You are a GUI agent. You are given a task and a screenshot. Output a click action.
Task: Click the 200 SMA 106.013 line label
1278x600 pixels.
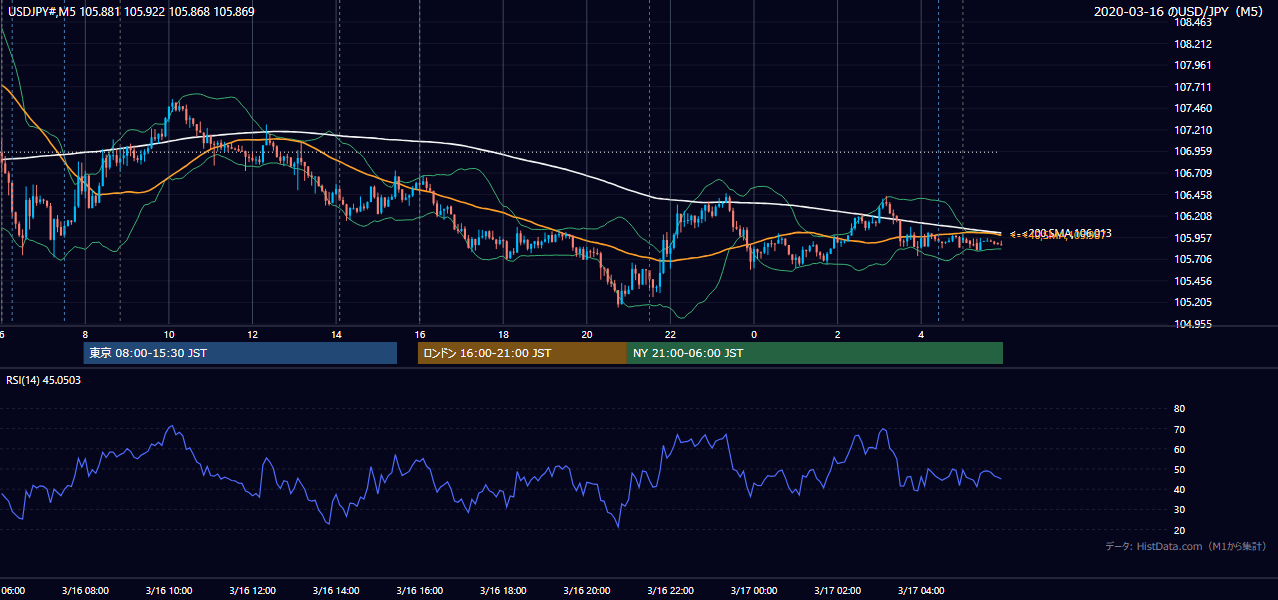[1068, 233]
